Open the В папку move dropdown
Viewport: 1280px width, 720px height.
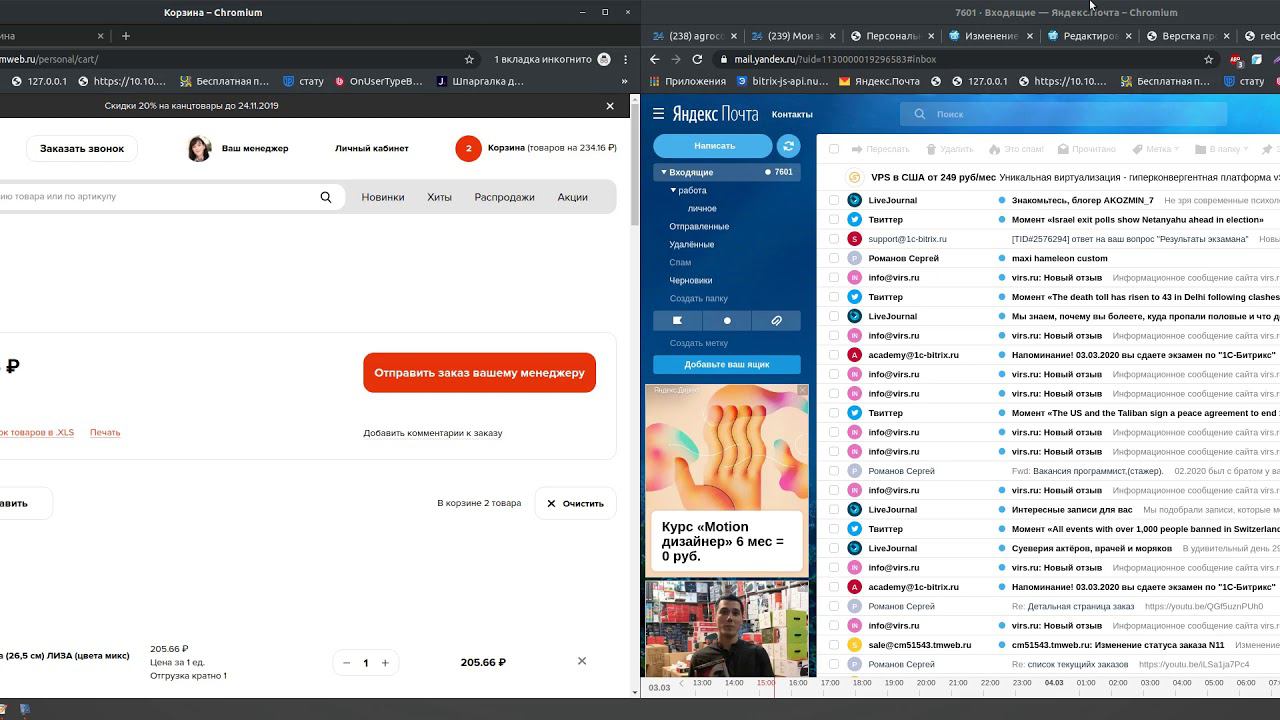coord(1222,149)
